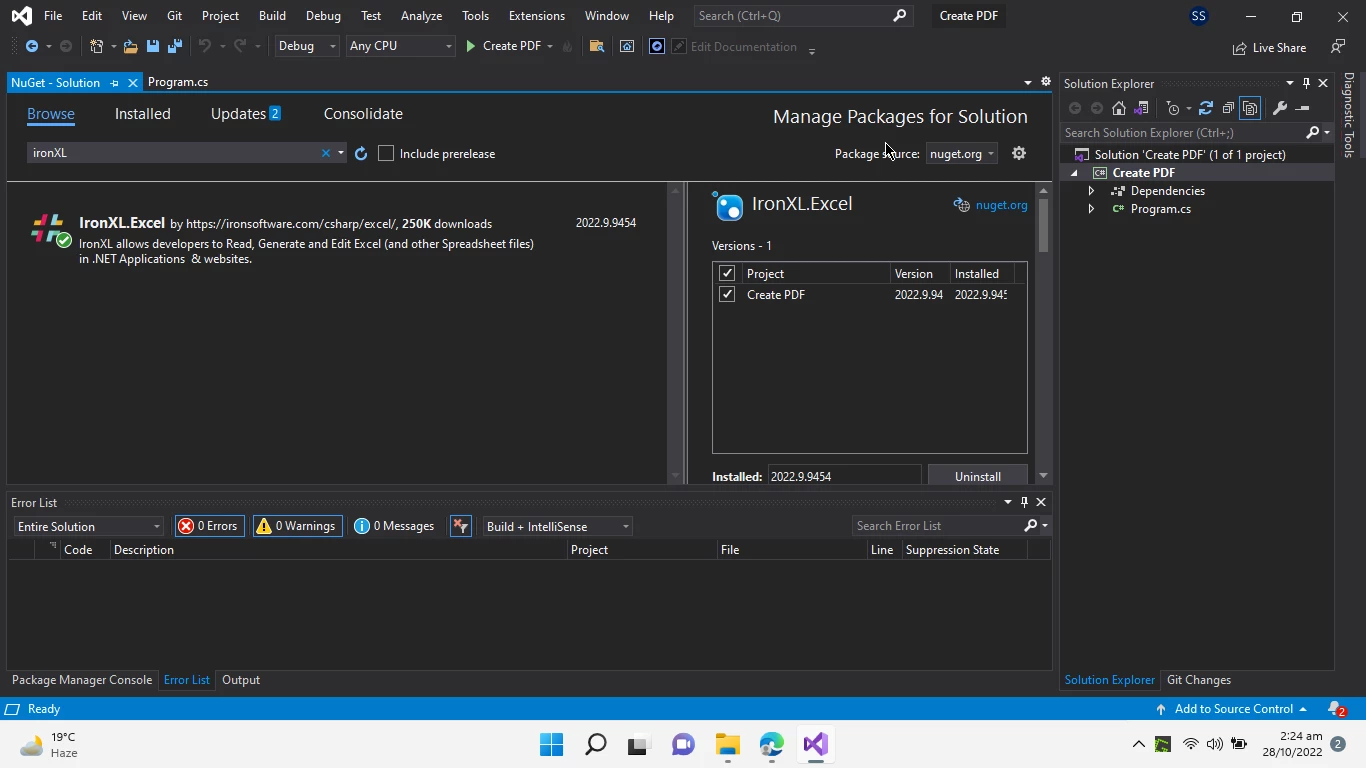Refresh the NuGet package search results
This screenshot has width=1366, height=768.
point(361,153)
